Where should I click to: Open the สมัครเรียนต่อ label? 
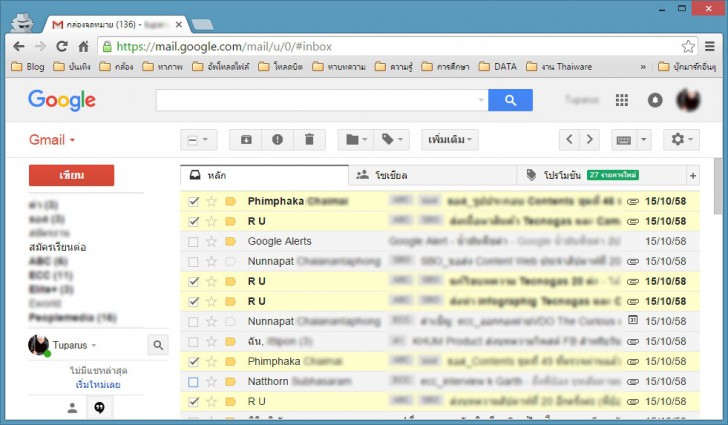click(57, 247)
